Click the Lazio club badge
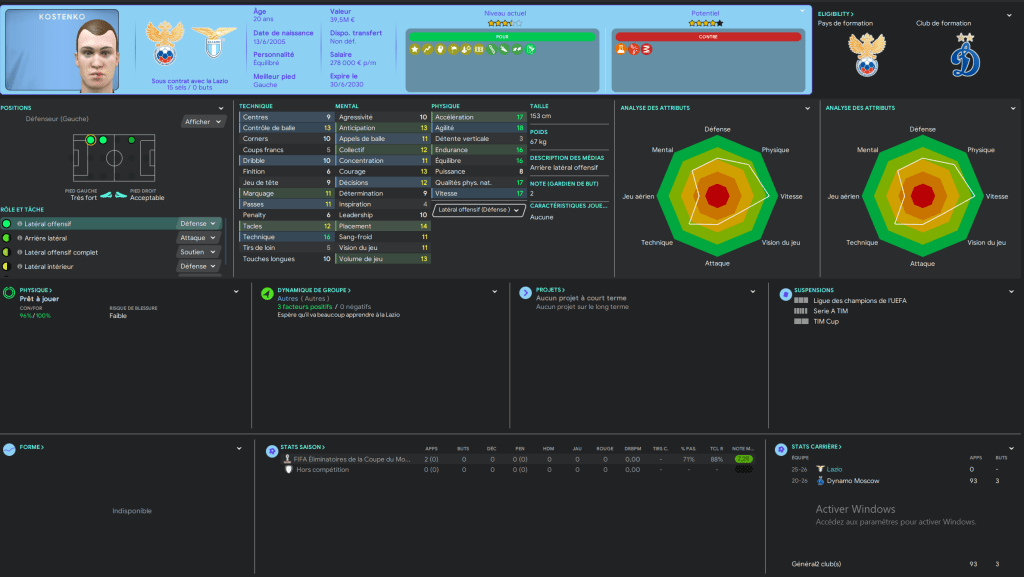 [207, 47]
